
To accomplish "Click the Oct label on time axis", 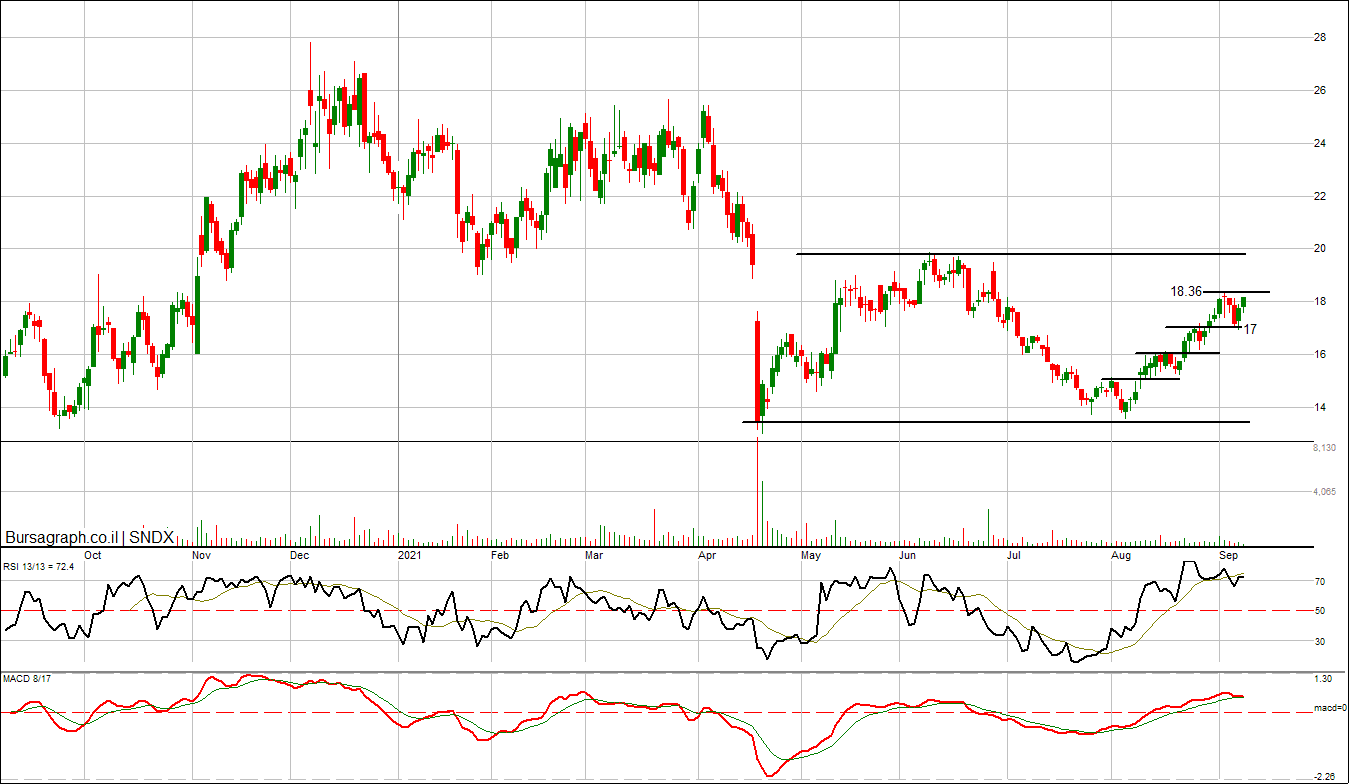I will [92, 554].
